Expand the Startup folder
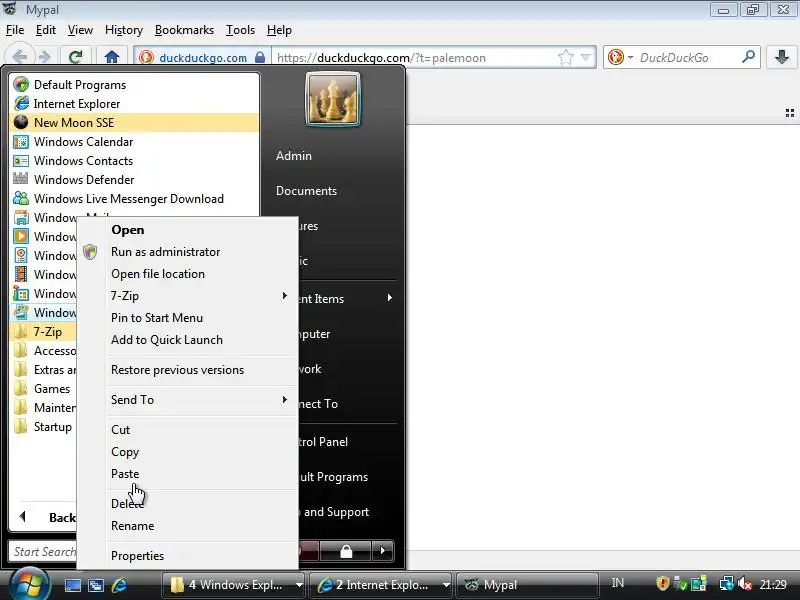This screenshot has width=800, height=600. point(43,427)
